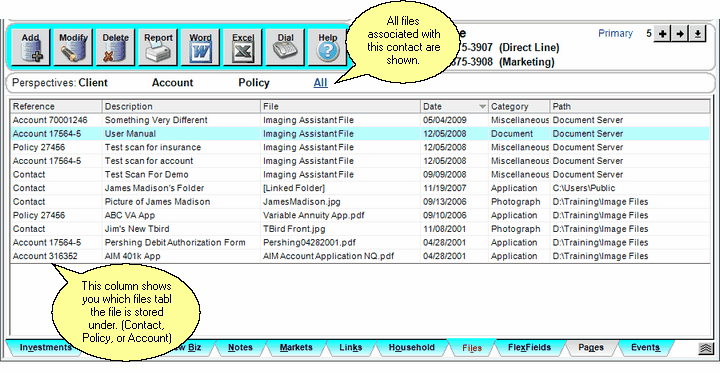
Task: Launch the Excel export button
Action: pyautogui.click(x=242, y=47)
